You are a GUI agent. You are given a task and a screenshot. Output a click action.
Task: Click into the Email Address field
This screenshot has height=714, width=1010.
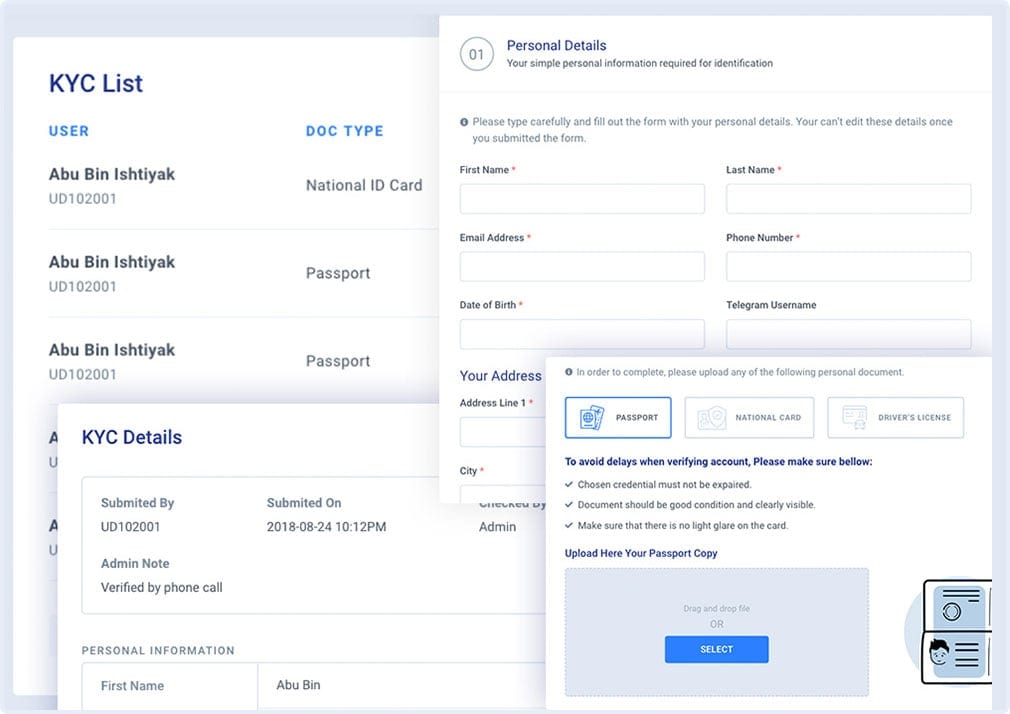[x=582, y=267]
